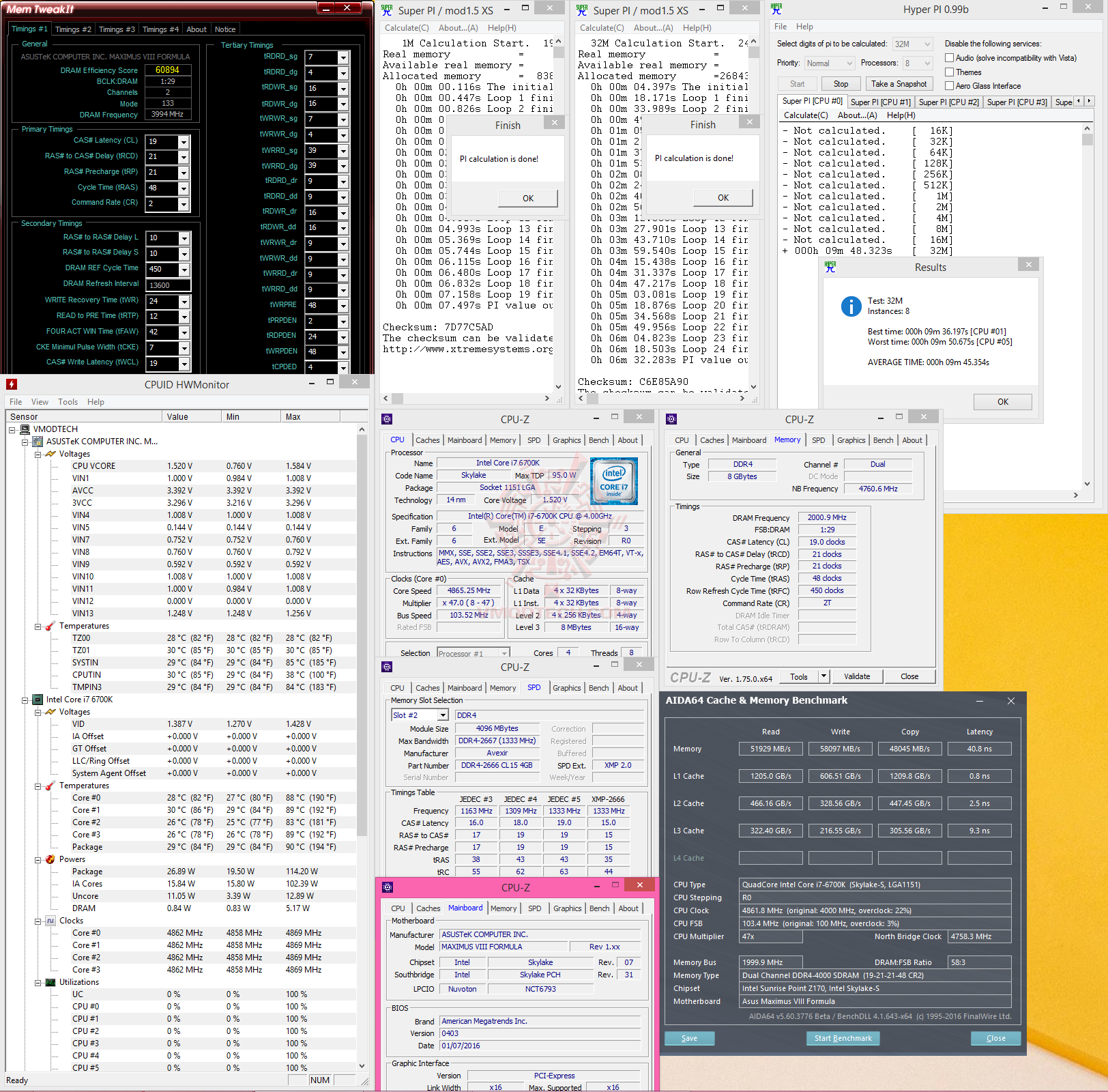Click the blue info icon in Results dialog
Viewport: 1108px width, 1092px height.
pos(851,306)
